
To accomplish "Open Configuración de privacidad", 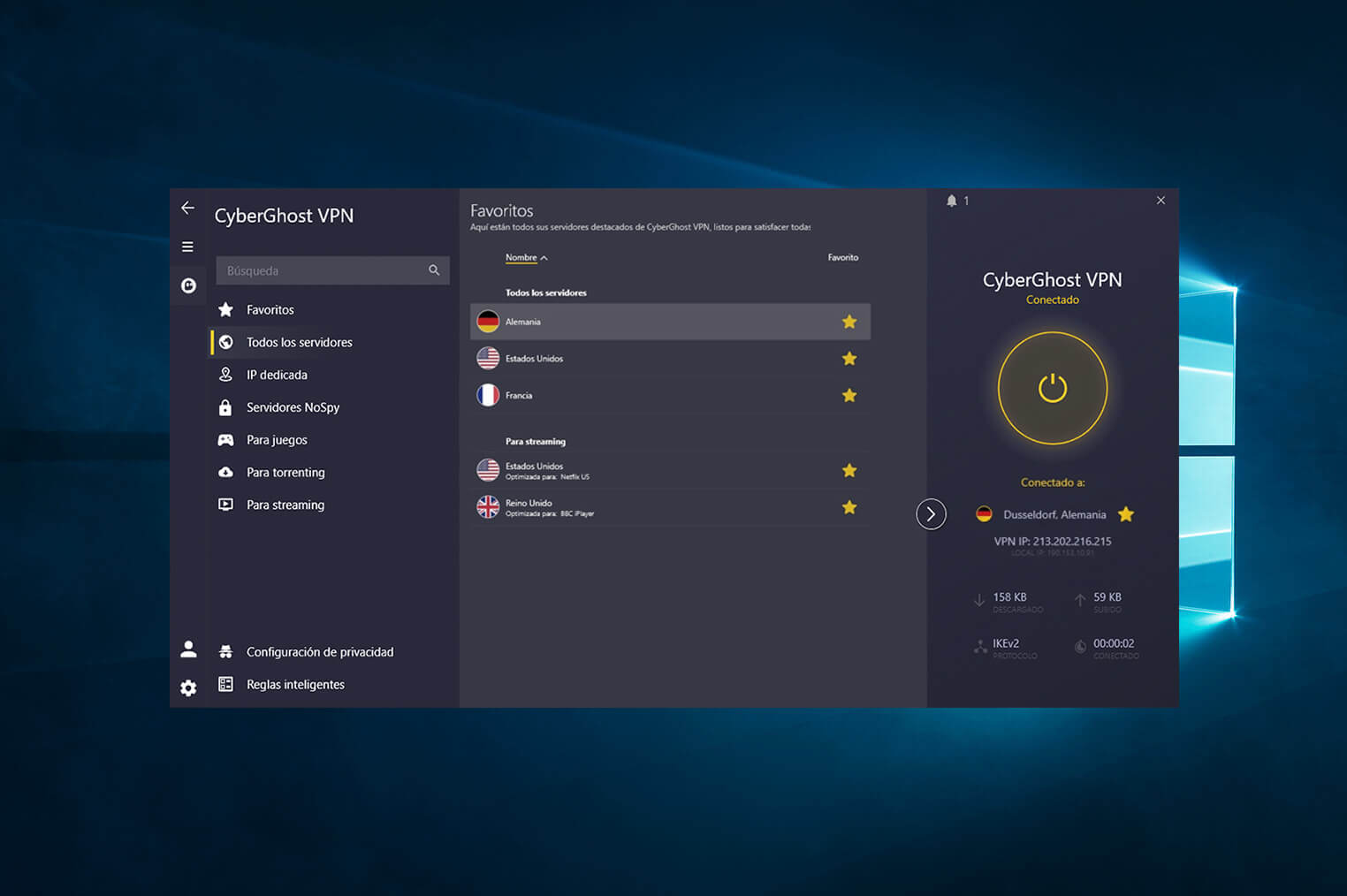I will [x=320, y=652].
